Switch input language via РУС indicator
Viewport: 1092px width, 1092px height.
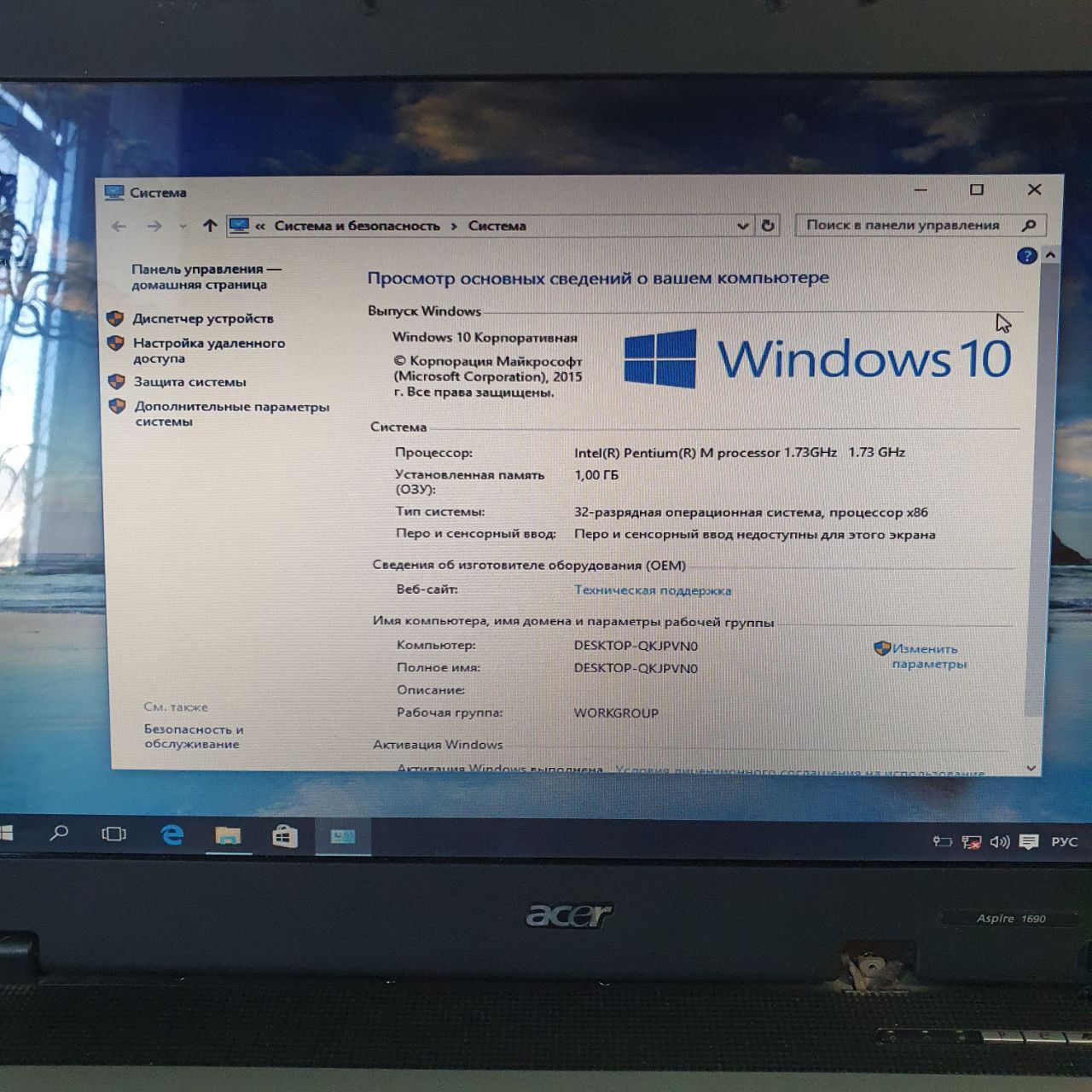point(1064,842)
